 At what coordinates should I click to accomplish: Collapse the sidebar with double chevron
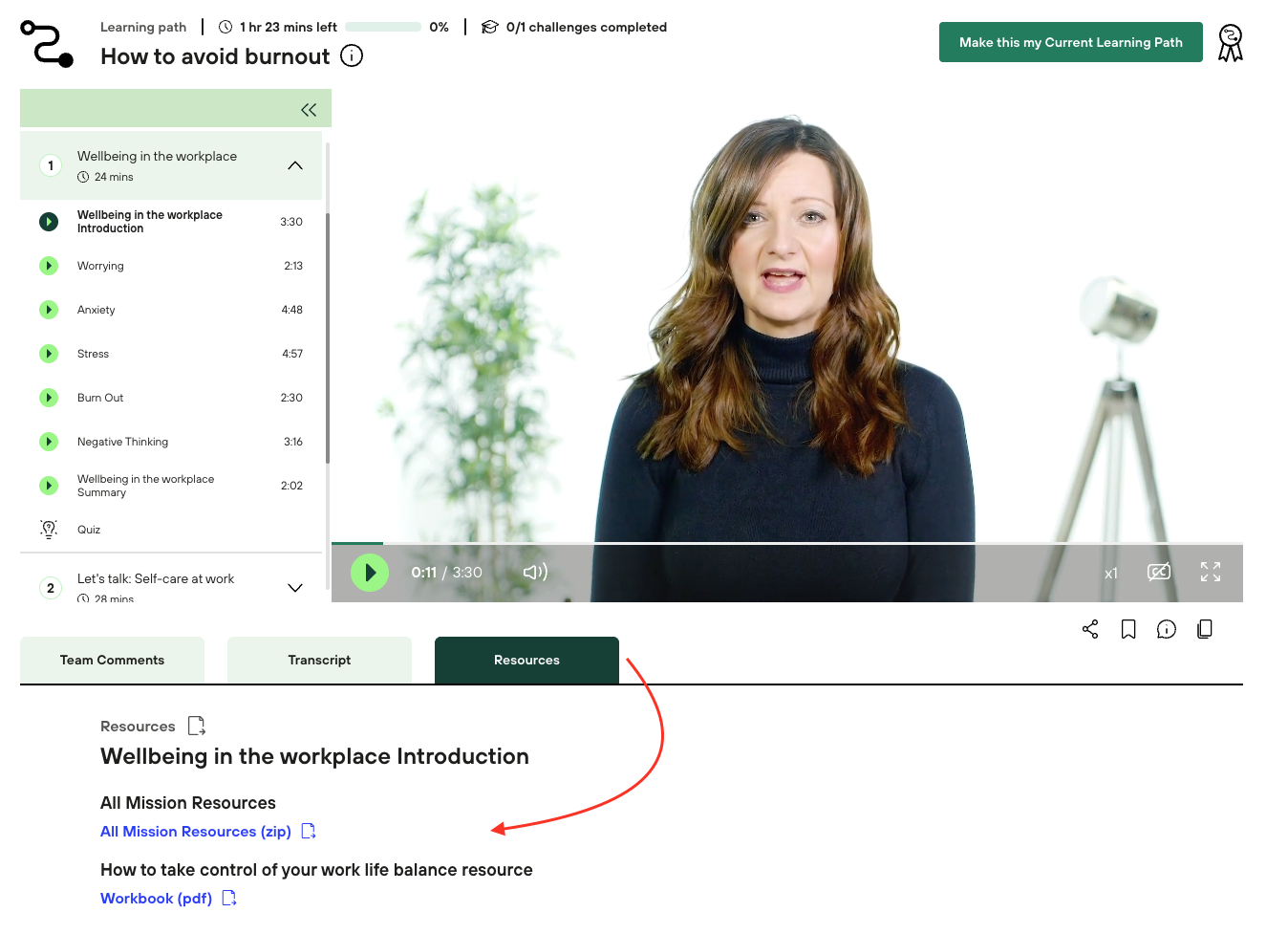click(x=309, y=110)
